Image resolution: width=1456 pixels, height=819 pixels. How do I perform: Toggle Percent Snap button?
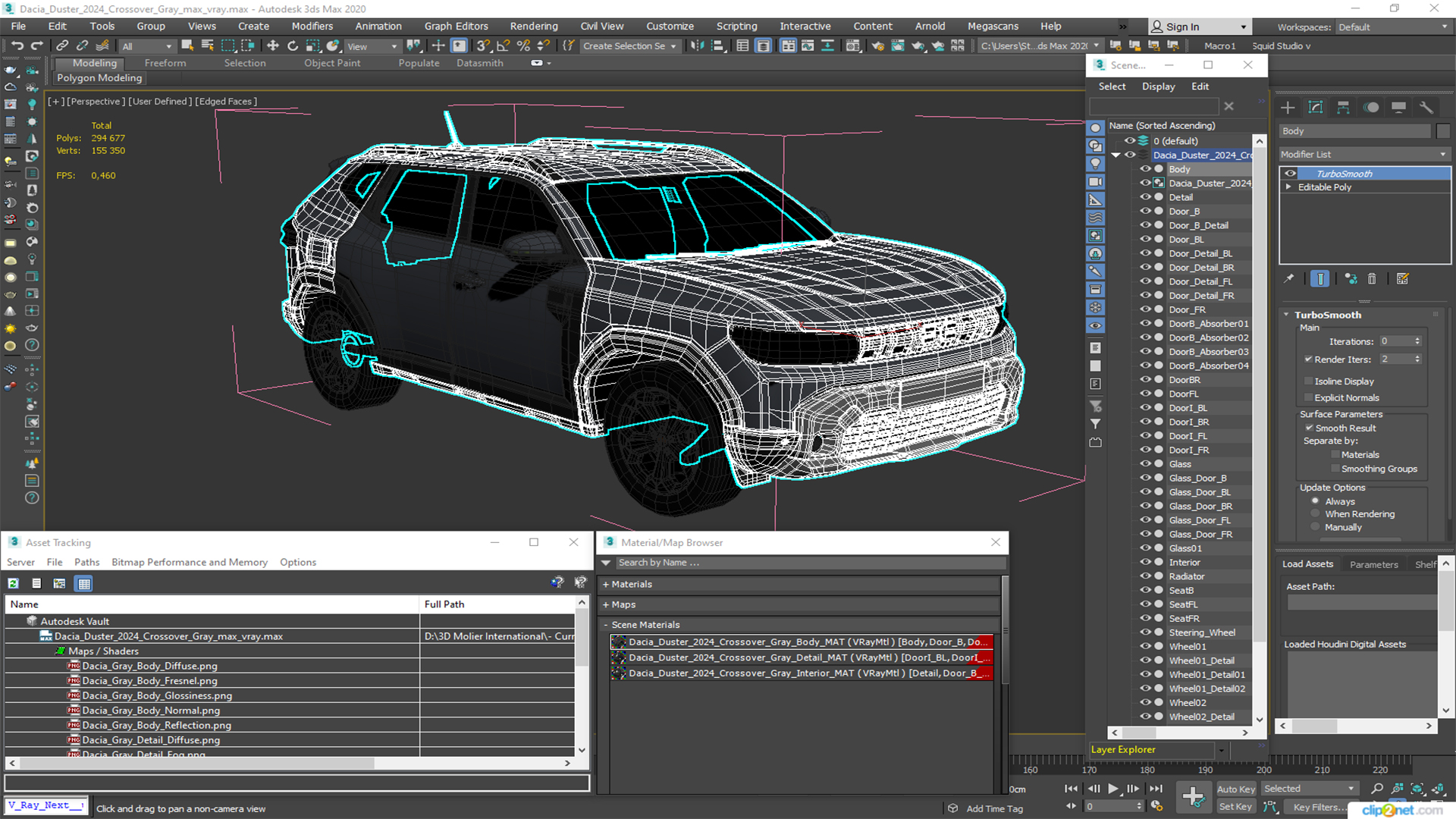click(x=523, y=45)
